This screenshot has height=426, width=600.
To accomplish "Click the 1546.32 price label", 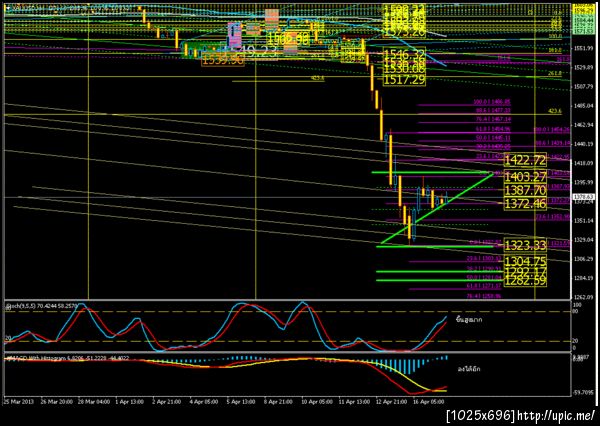I will [x=404, y=54].
